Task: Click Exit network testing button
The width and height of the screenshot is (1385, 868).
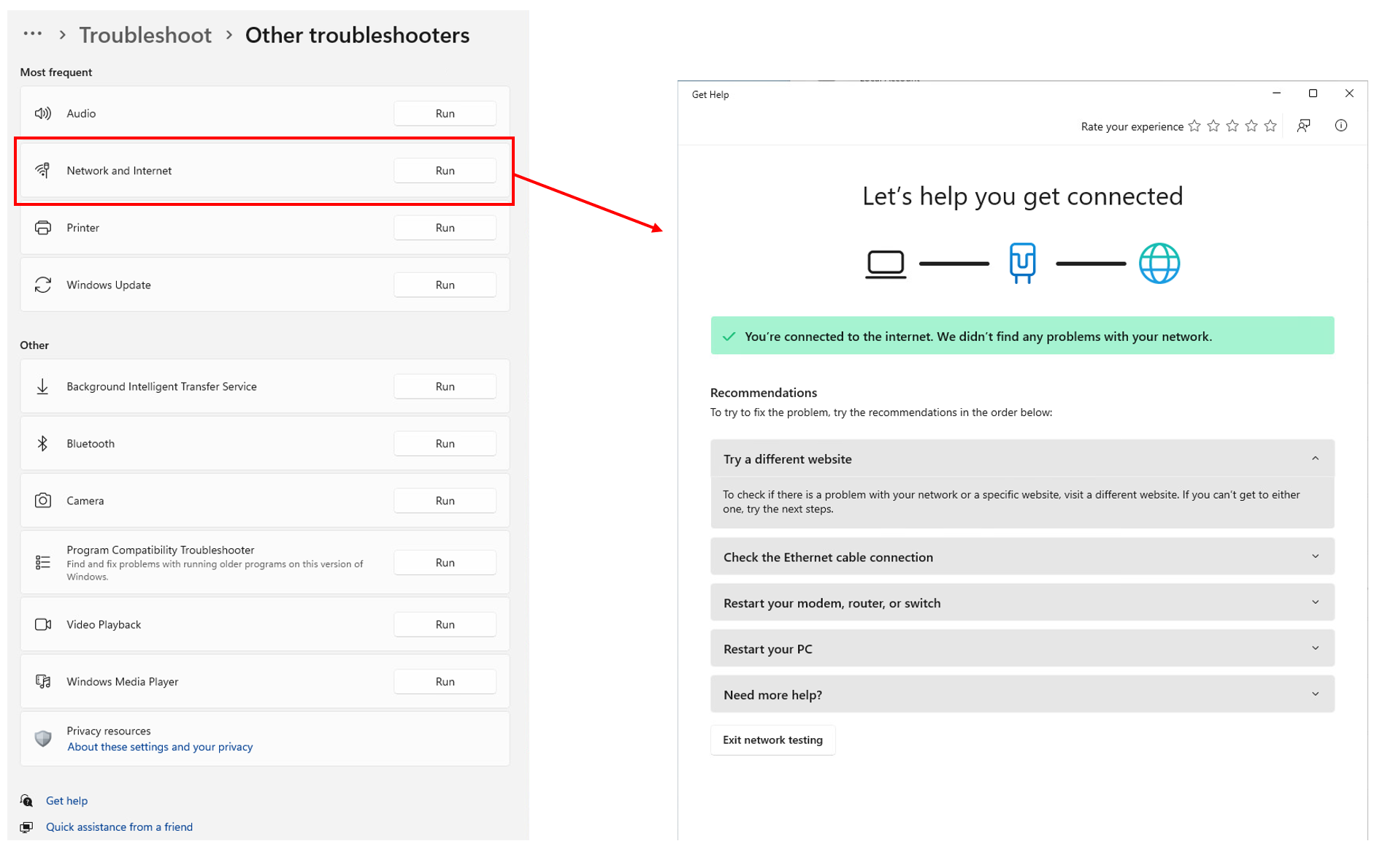Action: 772,740
